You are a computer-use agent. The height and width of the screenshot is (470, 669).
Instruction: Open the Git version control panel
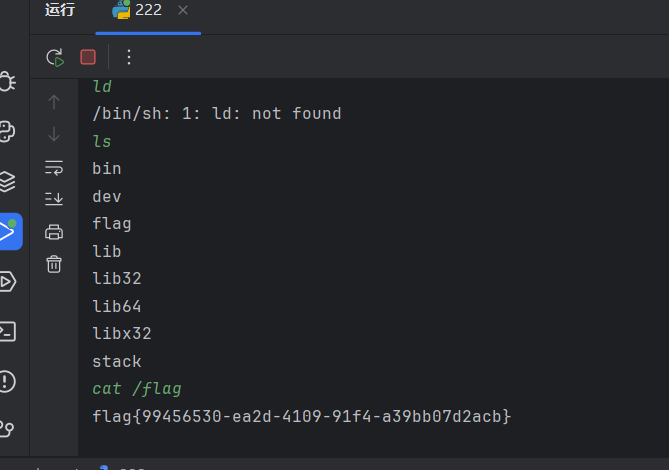[7, 428]
